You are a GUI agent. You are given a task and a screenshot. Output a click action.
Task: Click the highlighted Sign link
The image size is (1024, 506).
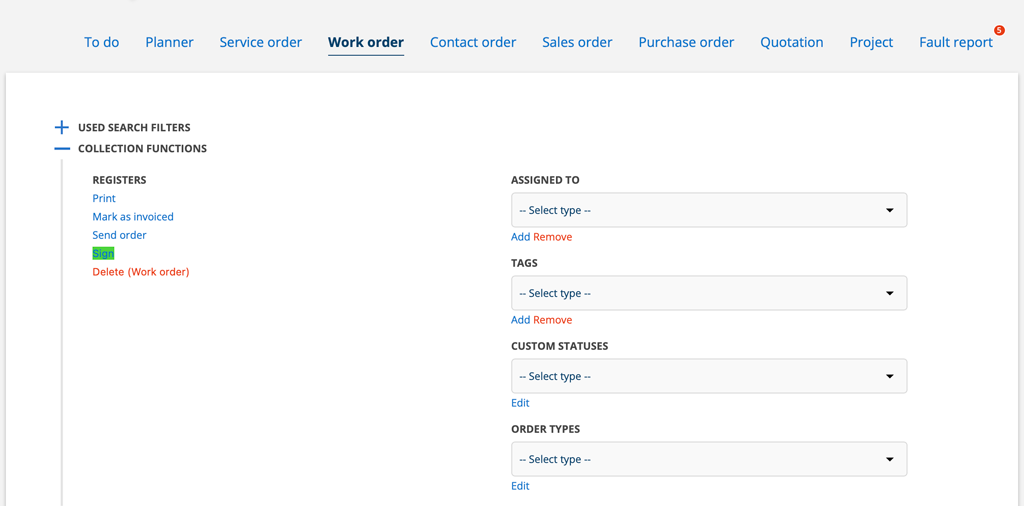[x=103, y=253]
